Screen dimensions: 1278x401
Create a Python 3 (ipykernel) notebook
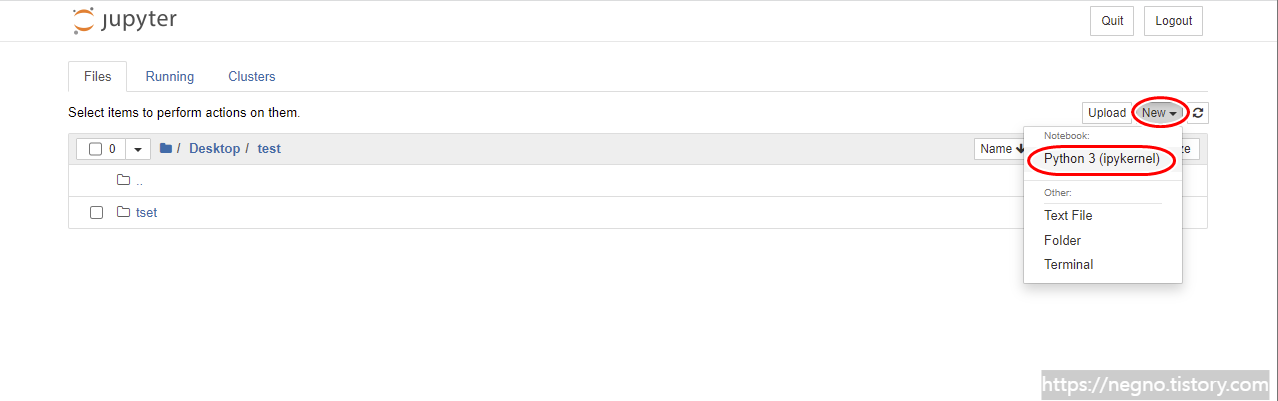coord(1102,159)
